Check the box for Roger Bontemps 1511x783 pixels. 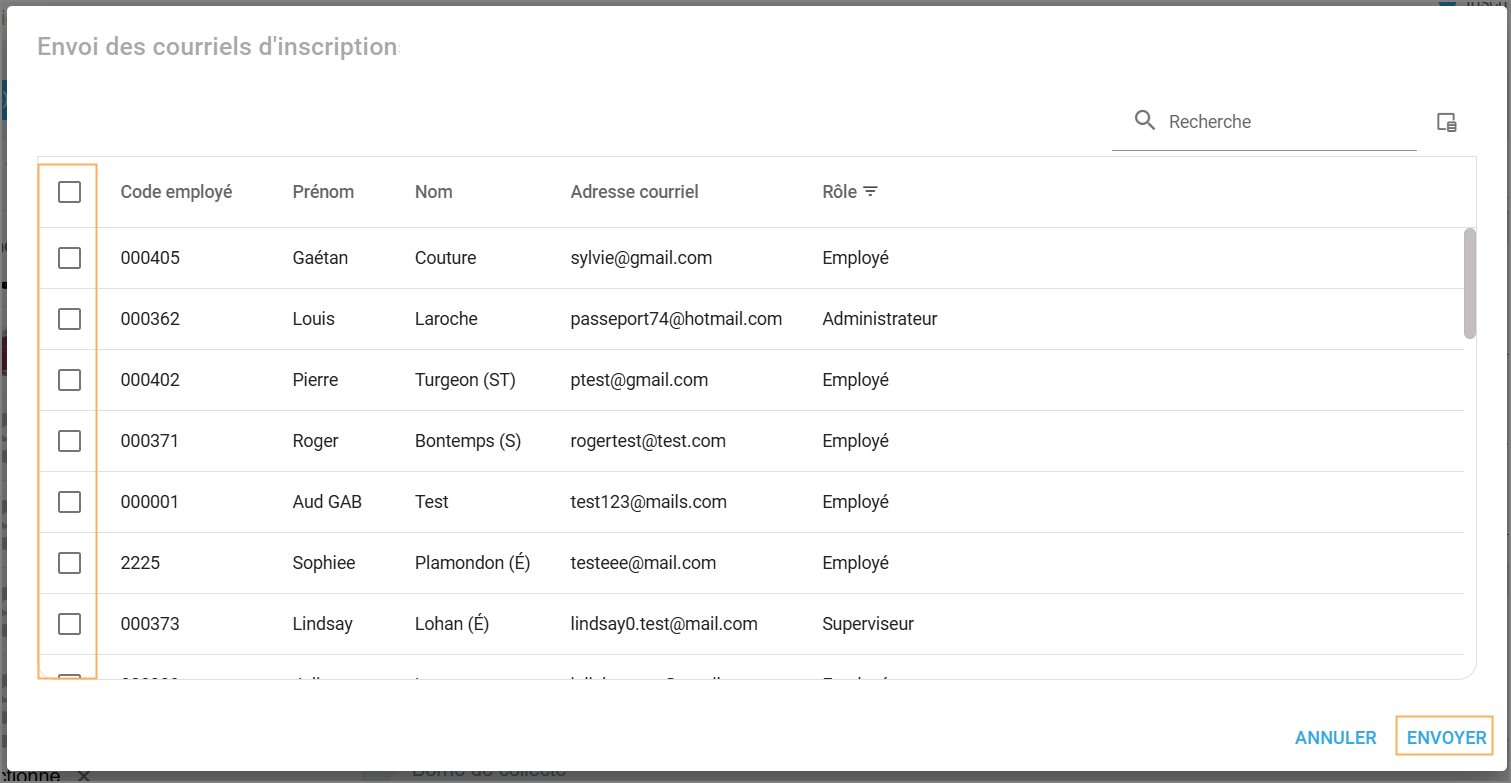click(69, 441)
